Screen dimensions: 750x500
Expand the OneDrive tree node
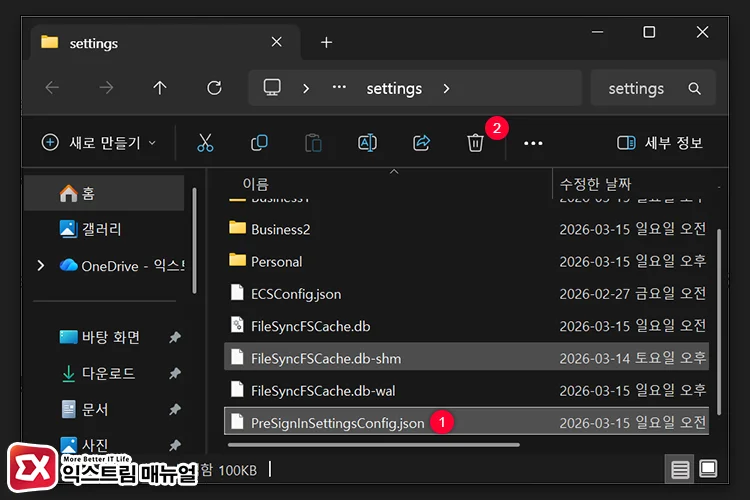[41, 265]
